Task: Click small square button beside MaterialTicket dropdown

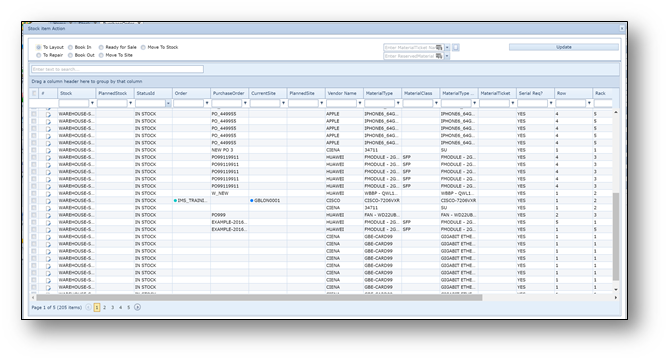Action: (x=456, y=47)
